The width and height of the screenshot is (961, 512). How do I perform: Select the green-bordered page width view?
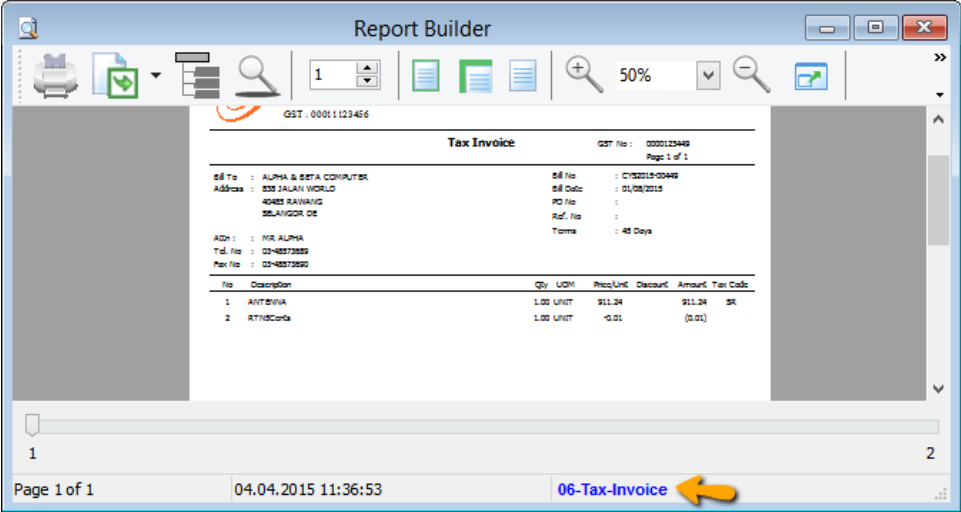pyautogui.click(x=475, y=76)
